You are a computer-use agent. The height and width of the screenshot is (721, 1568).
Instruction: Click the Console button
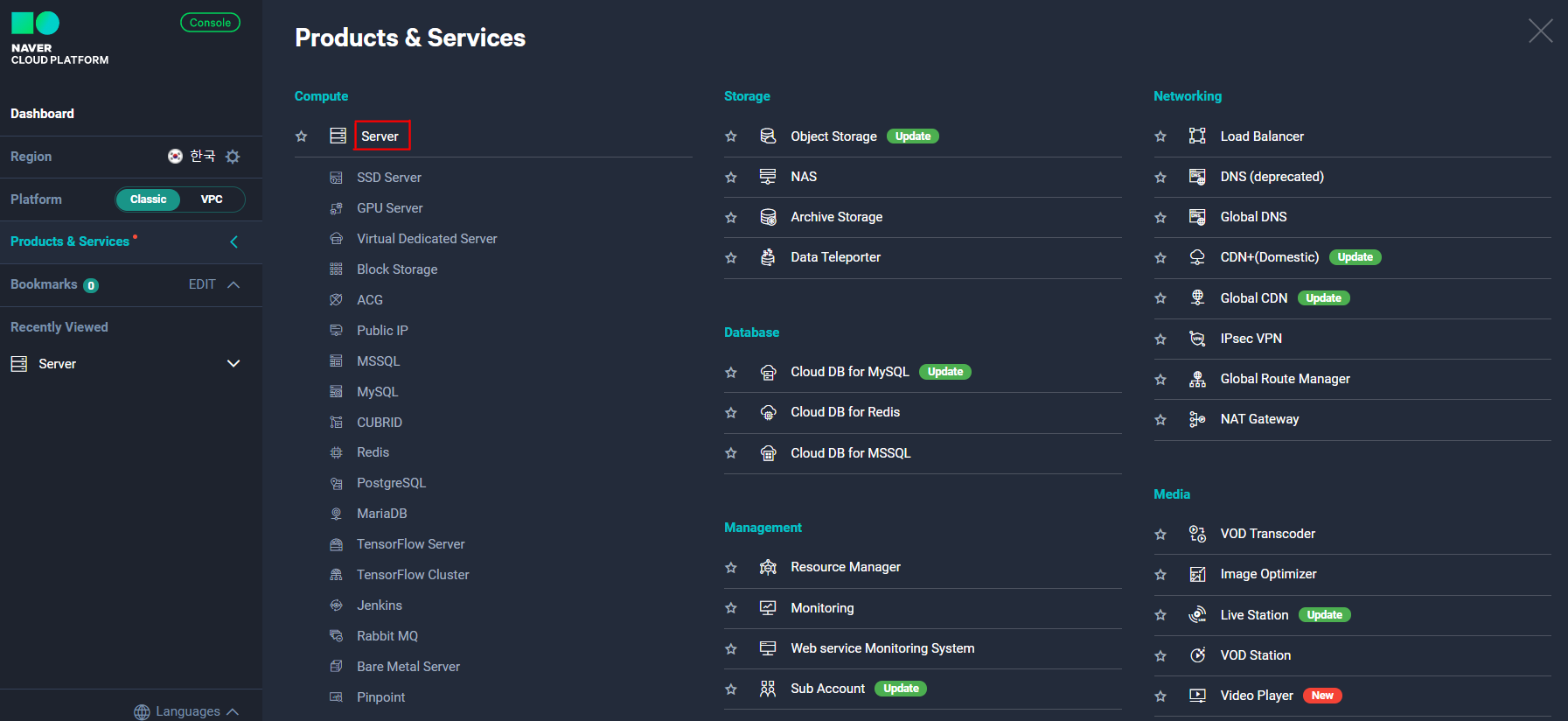click(210, 23)
